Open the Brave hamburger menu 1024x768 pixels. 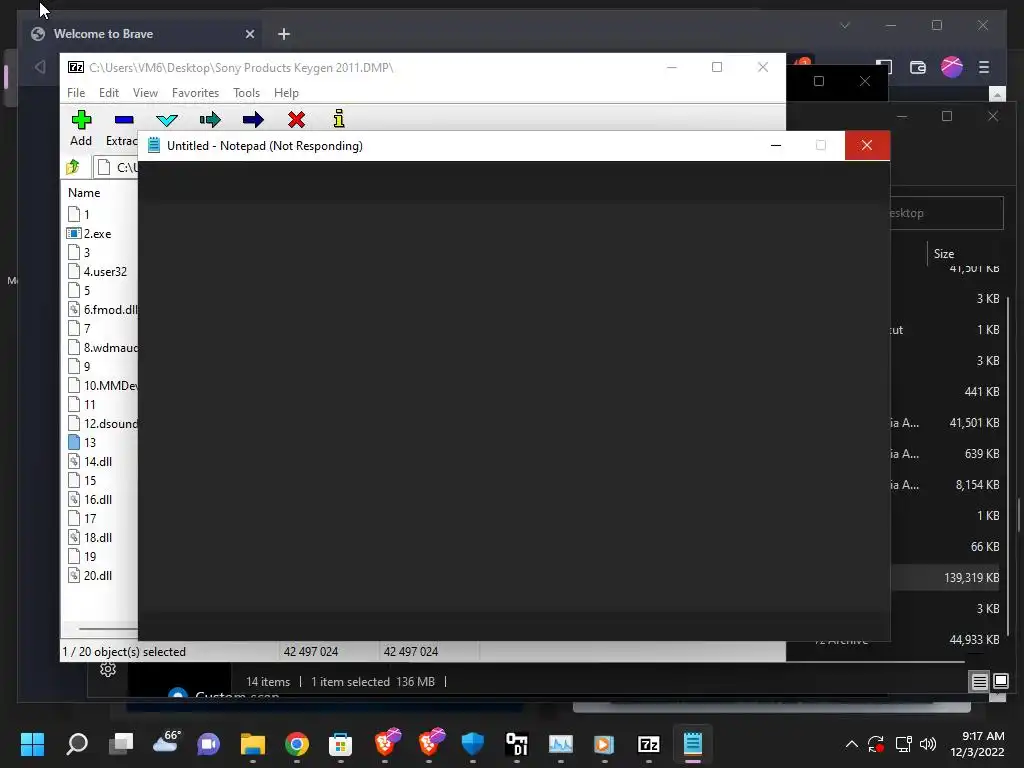(x=984, y=67)
